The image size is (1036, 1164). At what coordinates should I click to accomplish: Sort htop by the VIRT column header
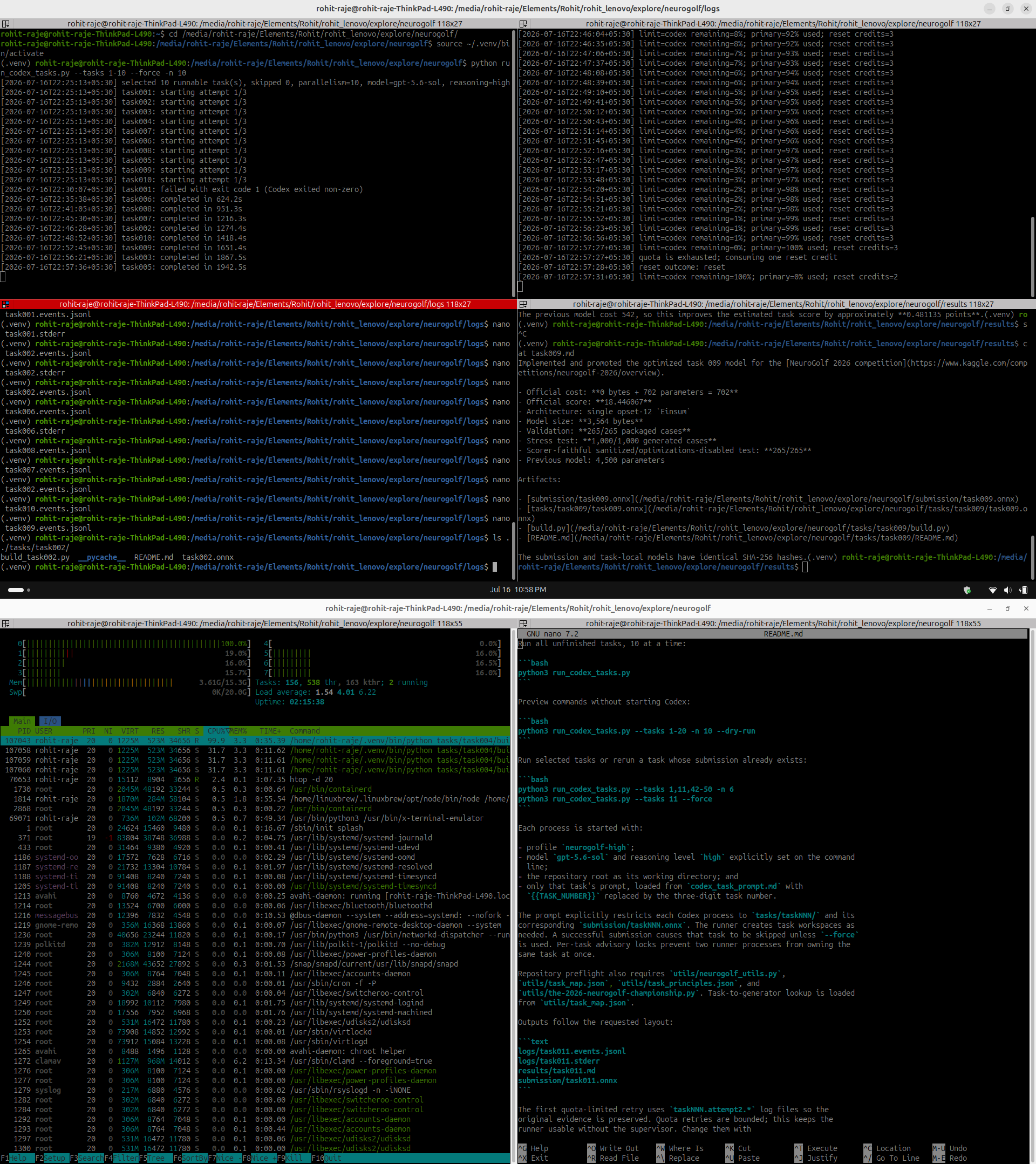coord(130,731)
